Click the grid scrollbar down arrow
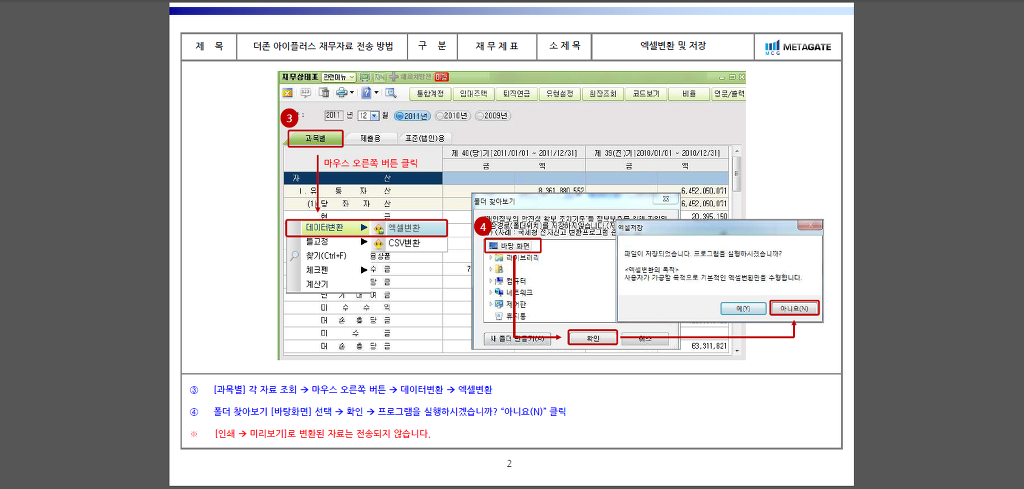Screen dimensions: 1024x489 point(737,352)
